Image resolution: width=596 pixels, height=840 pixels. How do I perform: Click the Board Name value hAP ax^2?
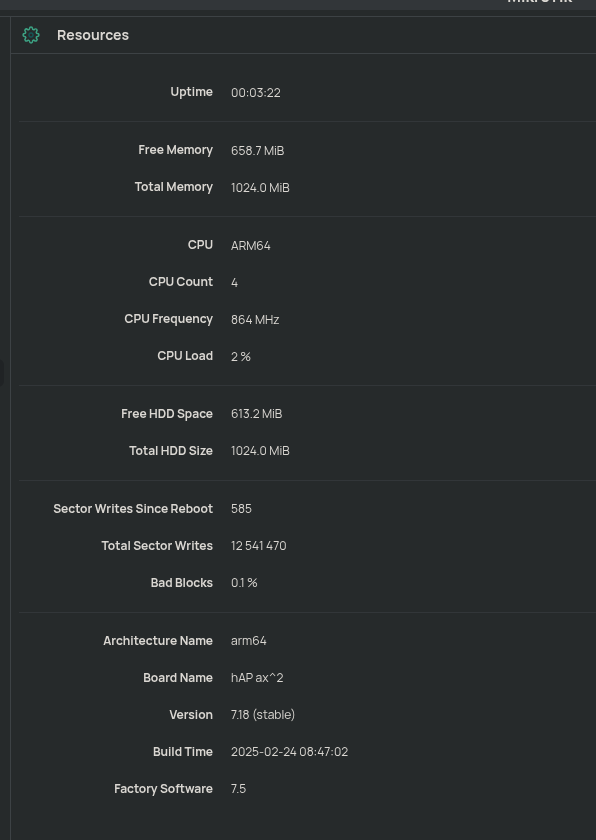pos(257,677)
